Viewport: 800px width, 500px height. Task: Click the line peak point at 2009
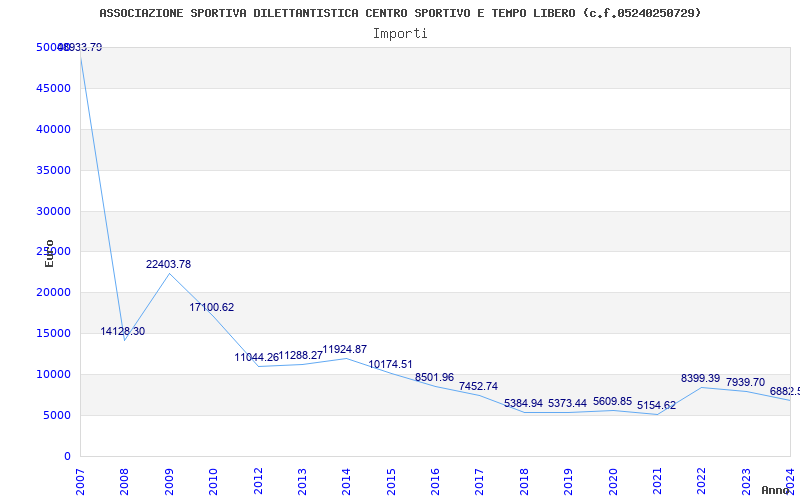point(169,273)
